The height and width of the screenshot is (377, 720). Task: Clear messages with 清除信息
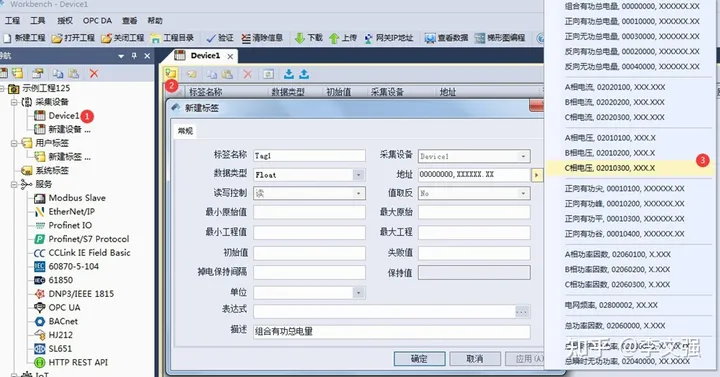point(262,38)
